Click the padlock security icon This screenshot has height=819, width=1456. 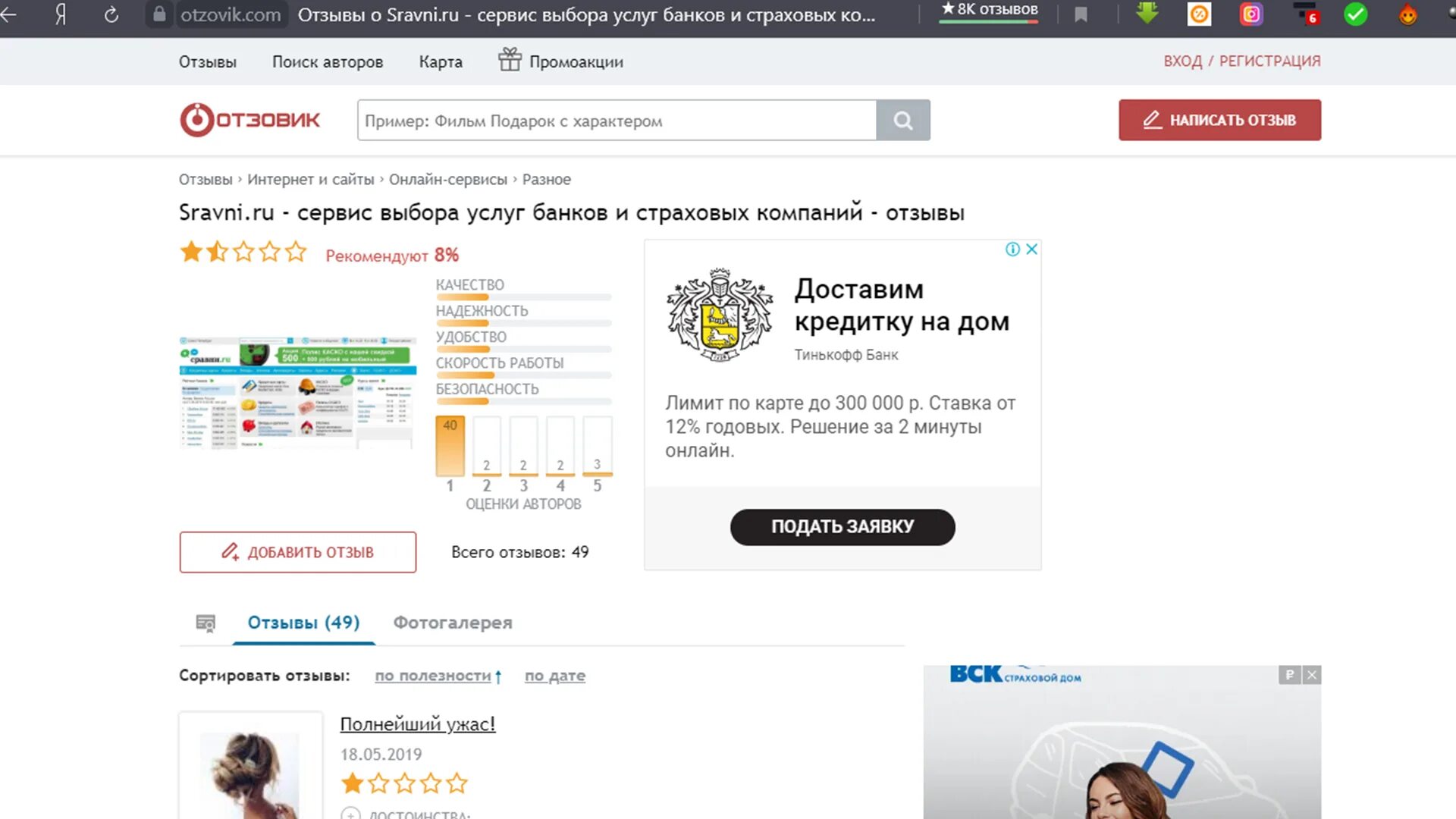[x=159, y=14]
